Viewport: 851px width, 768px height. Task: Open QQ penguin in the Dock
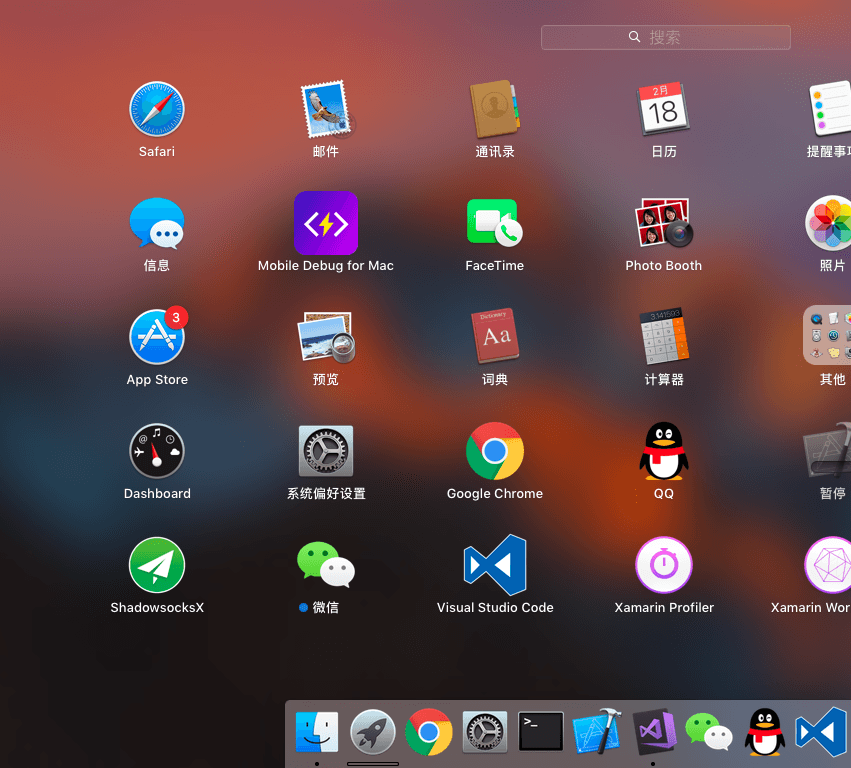[x=765, y=732]
